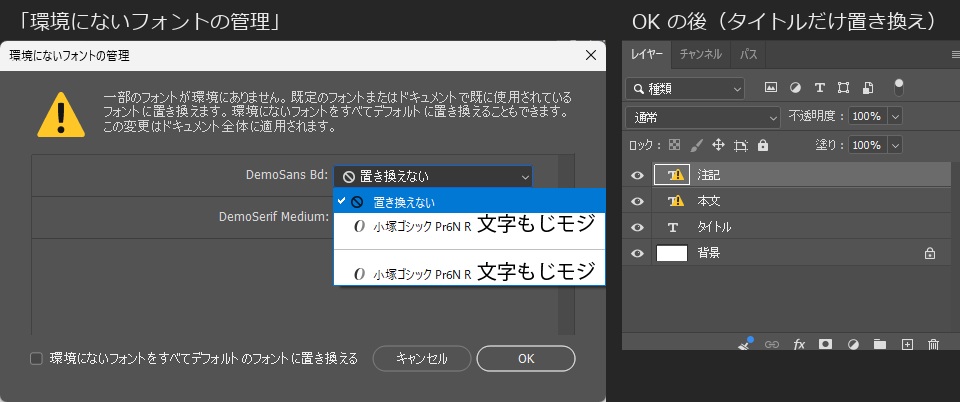Image resolution: width=960 pixels, height=402 pixels.
Task: Select the 背景 layer name
Action: point(708,253)
